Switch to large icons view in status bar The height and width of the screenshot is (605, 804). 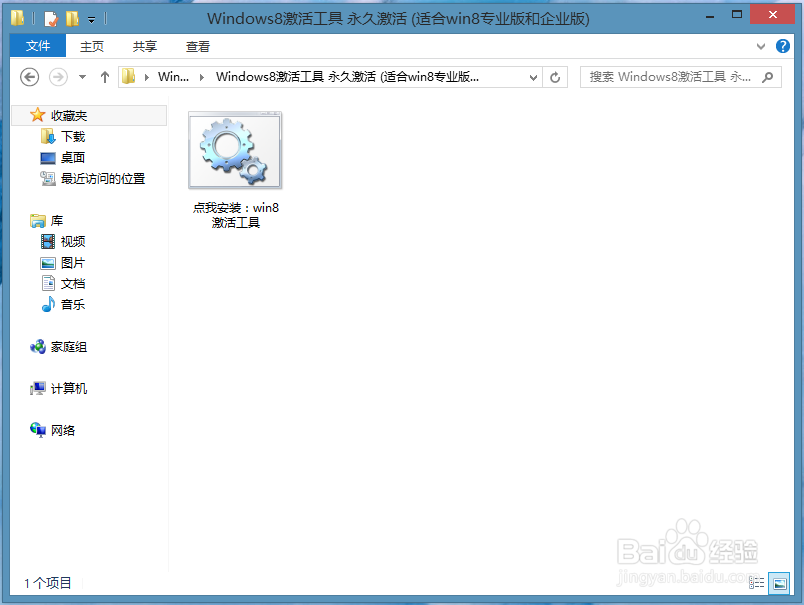pyautogui.click(x=779, y=583)
